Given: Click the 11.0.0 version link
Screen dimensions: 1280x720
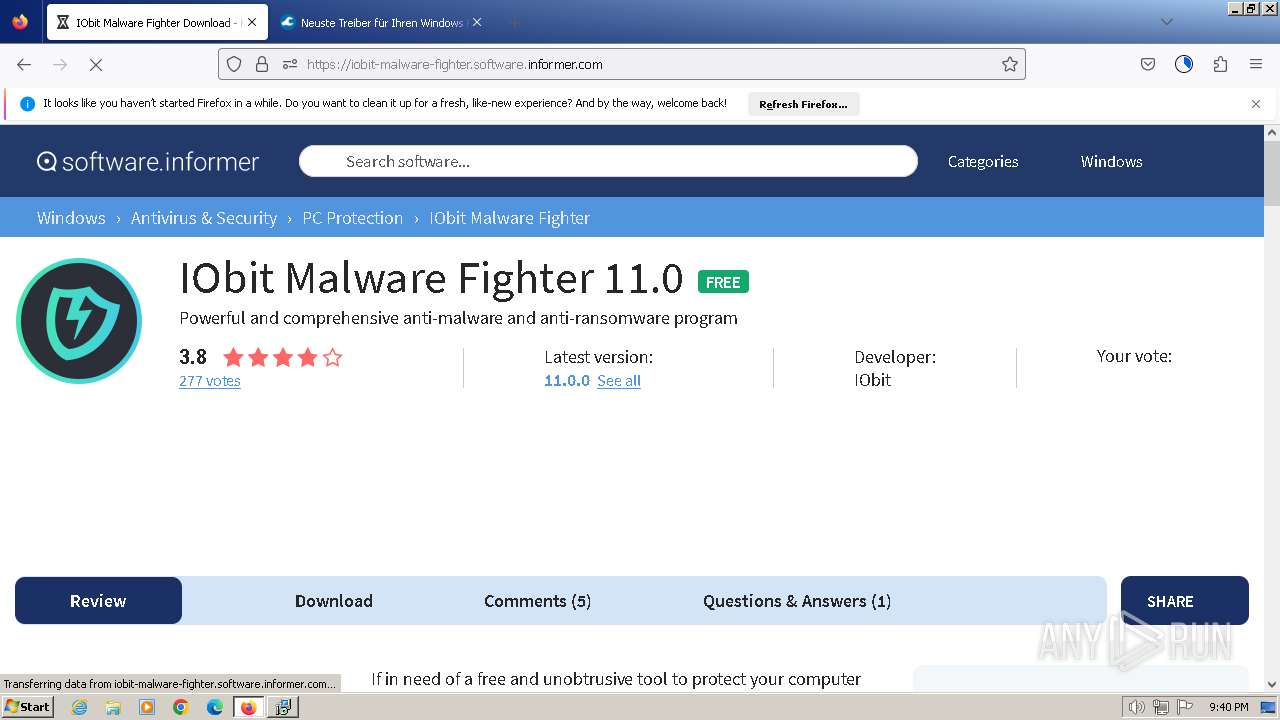Looking at the screenshot, I should click(567, 381).
